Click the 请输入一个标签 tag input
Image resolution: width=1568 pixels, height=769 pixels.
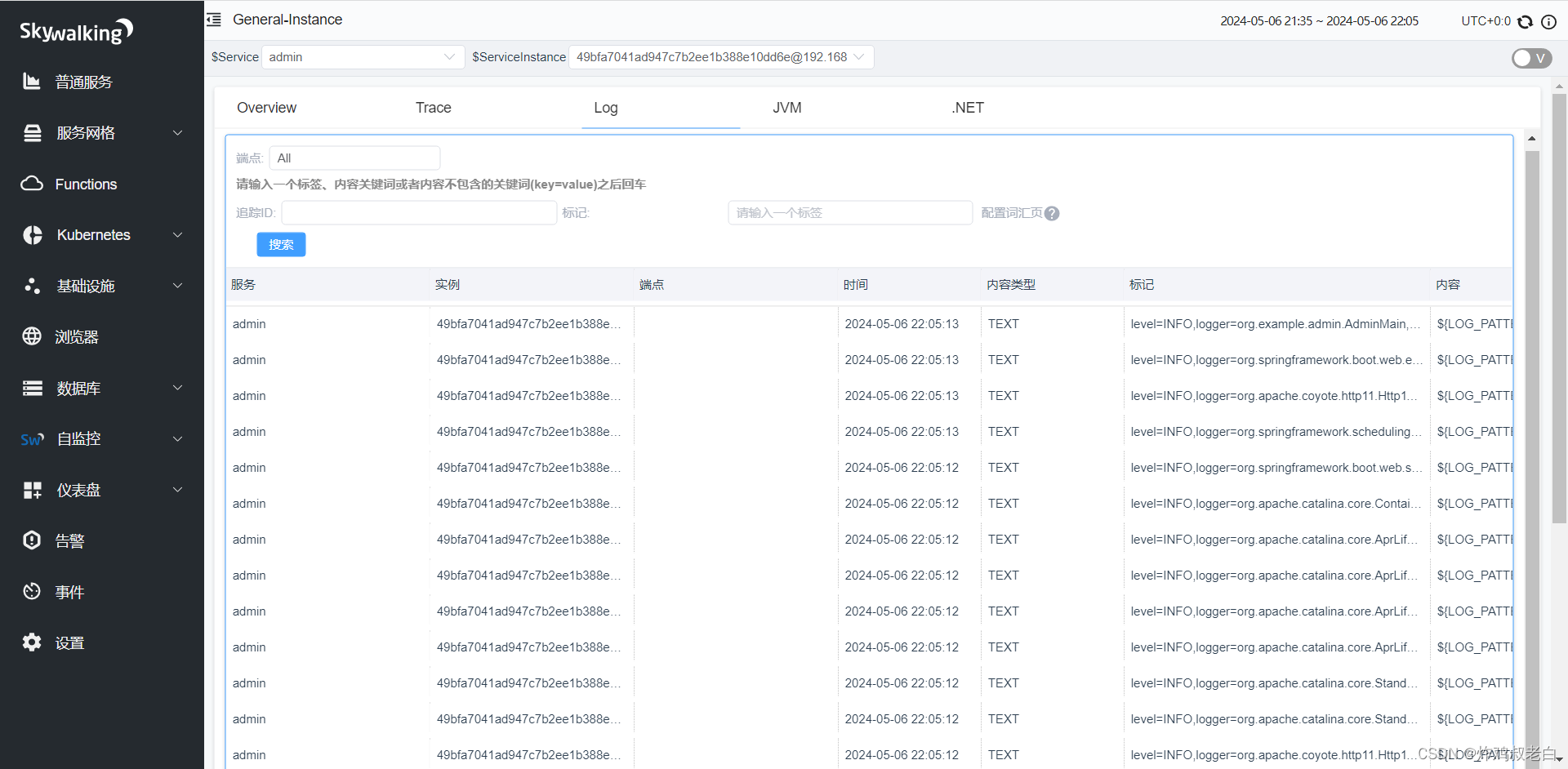click(850, 213)
